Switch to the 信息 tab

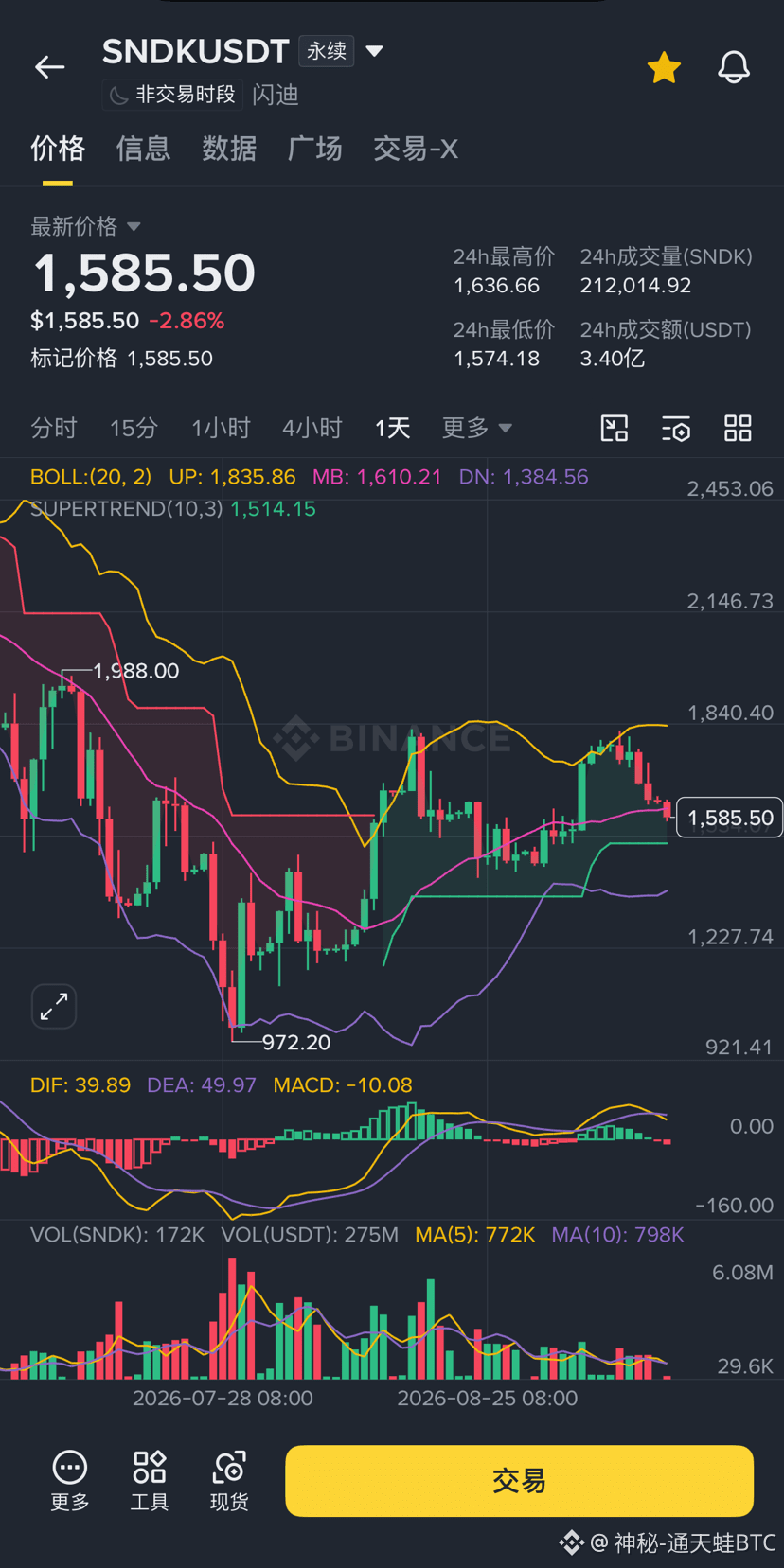(x=143, y=149)
